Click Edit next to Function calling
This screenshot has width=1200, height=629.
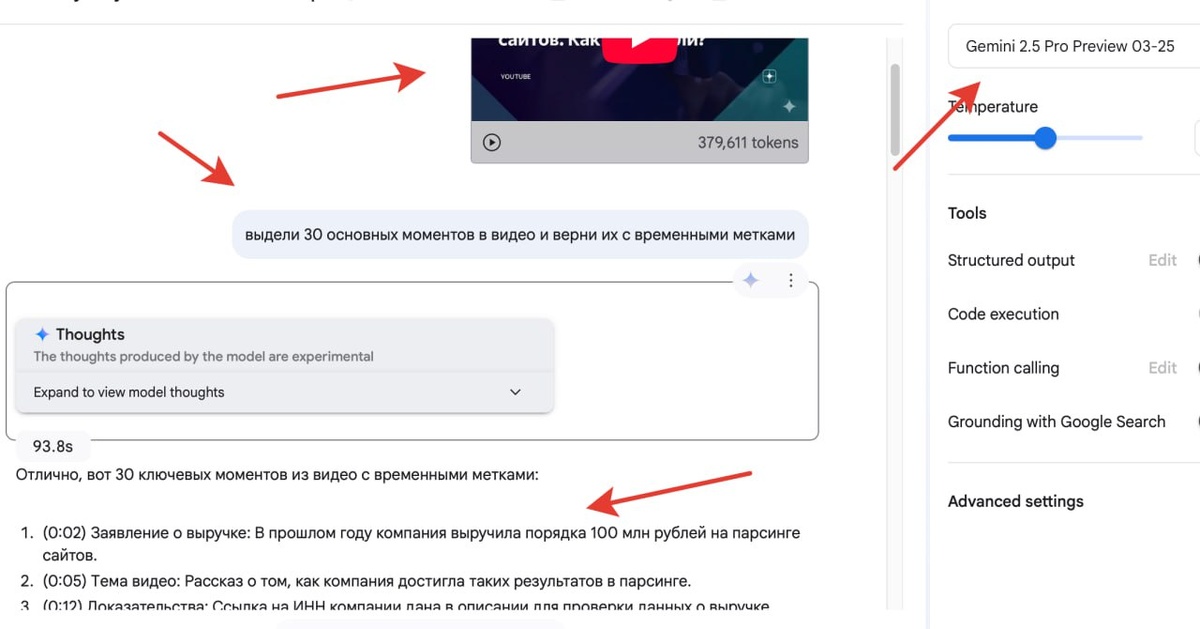click(1162, 368)
